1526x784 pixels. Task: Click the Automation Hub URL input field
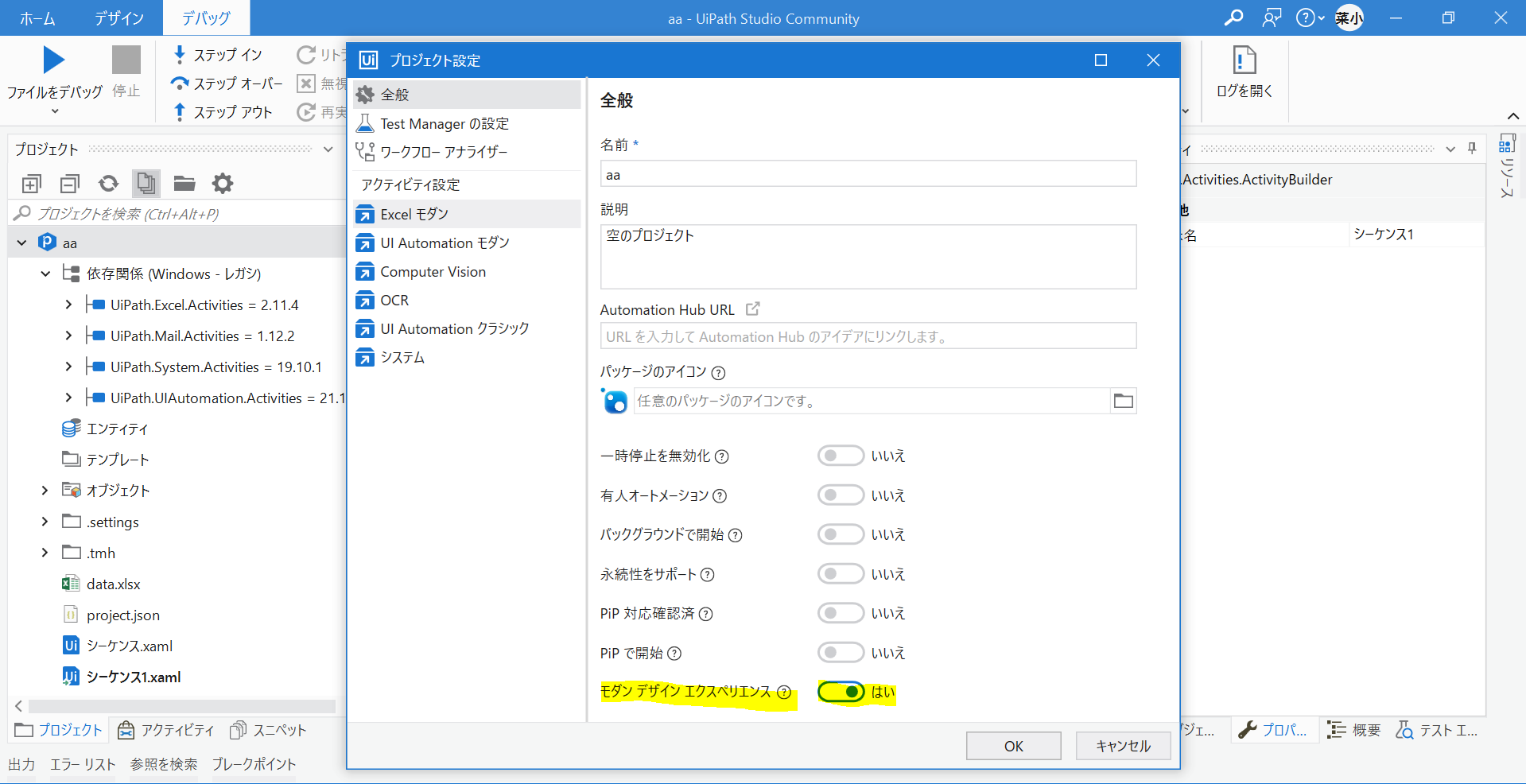point(868,336)
